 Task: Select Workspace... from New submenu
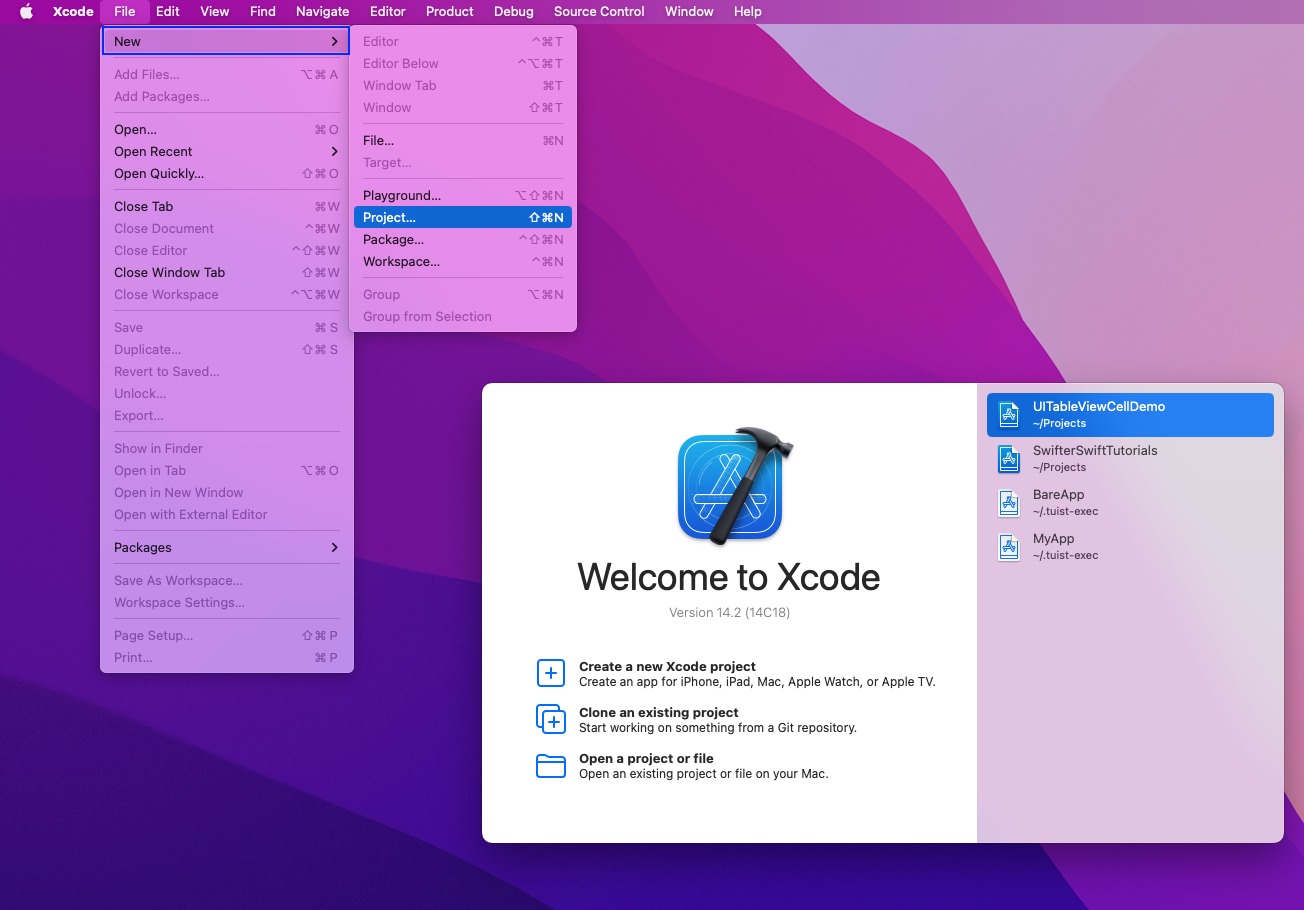463,262
